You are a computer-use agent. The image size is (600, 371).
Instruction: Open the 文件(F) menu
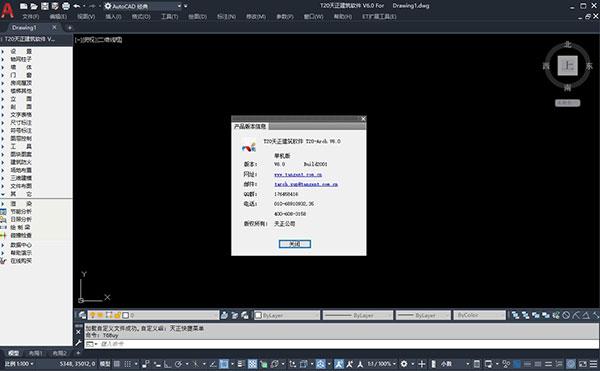30,16
